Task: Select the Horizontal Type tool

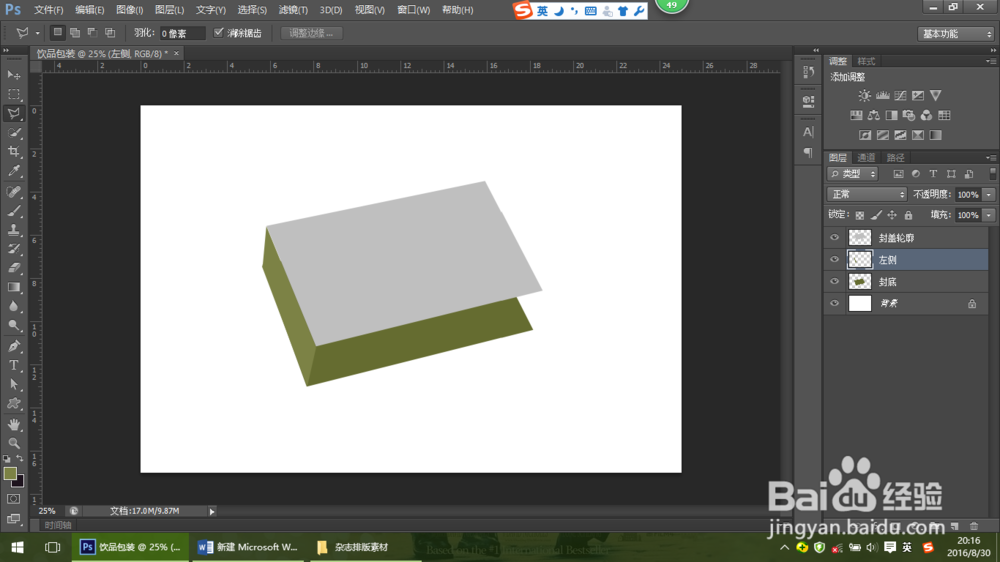Action: tap(14, 365)
